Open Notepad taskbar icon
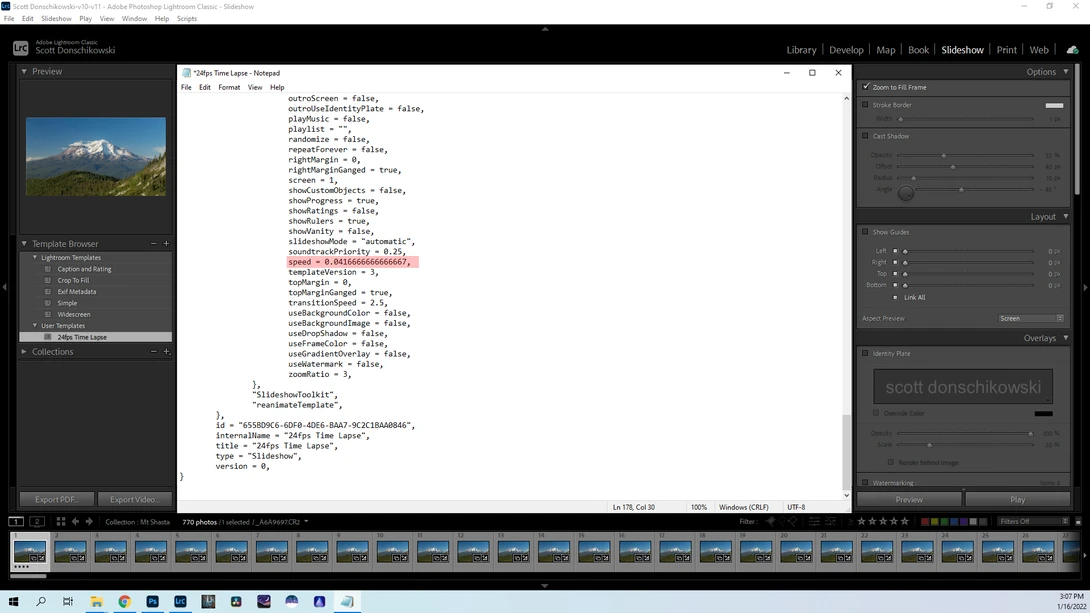The height and width of the screenshot is (613, 1090). click(347, 601)
